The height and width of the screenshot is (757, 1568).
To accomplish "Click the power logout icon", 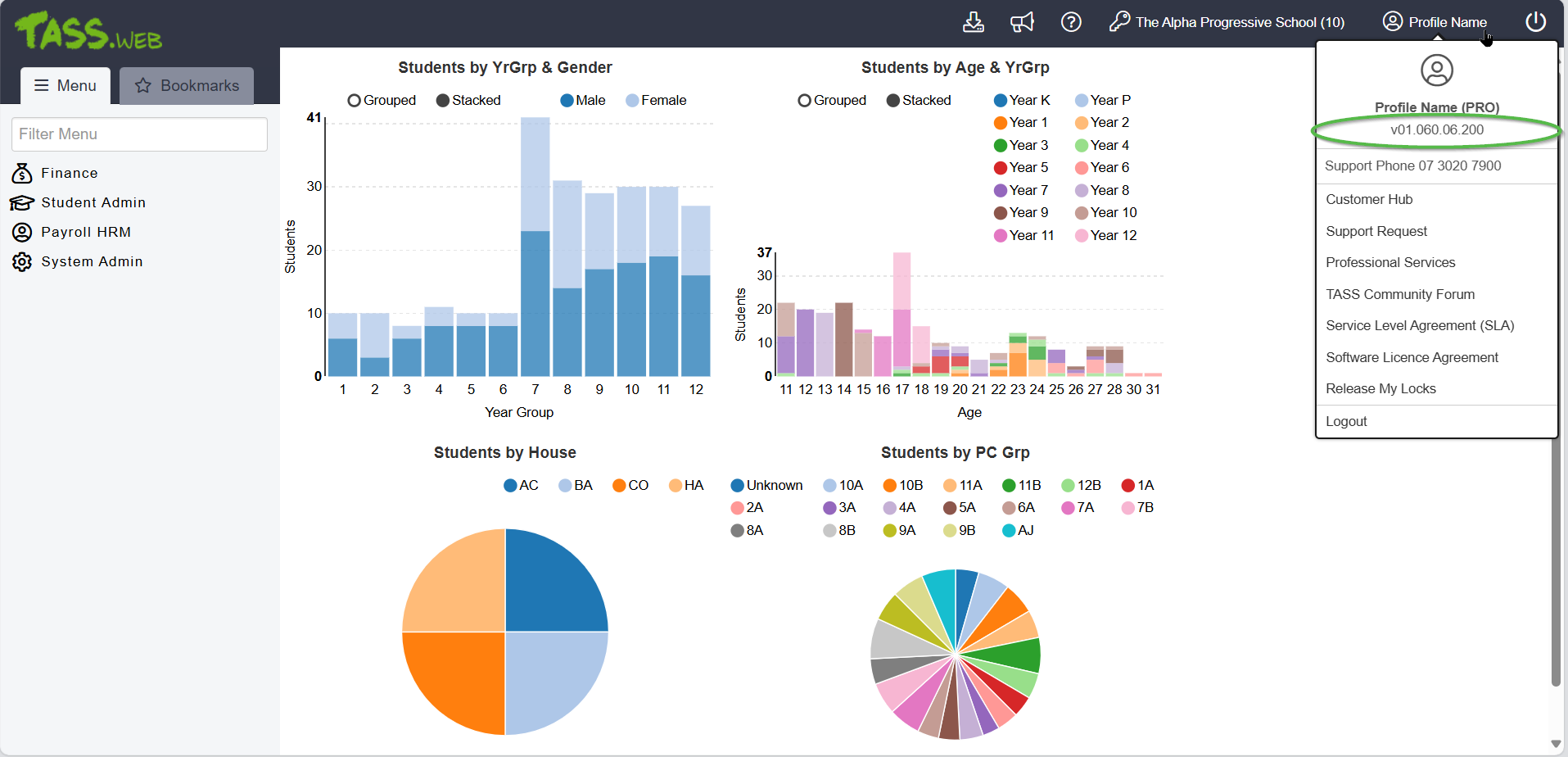I will [1535, 22].
